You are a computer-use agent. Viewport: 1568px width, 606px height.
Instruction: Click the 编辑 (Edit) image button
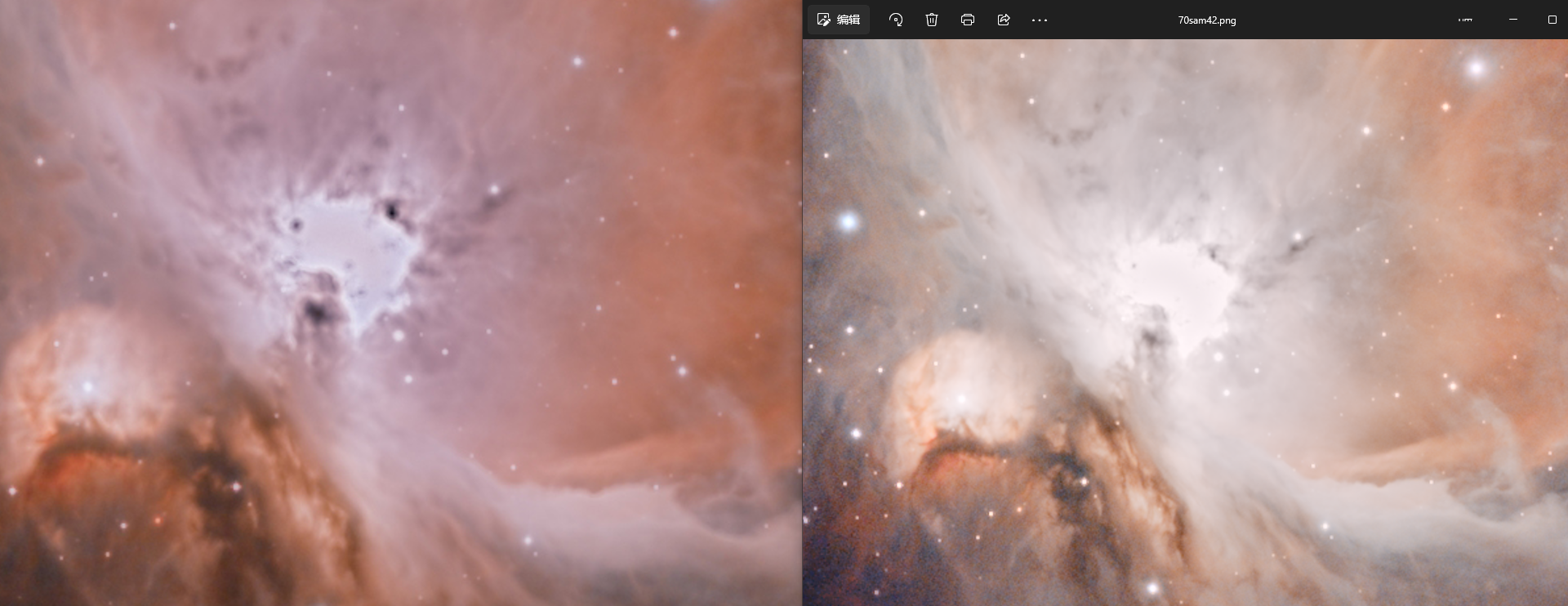(839, 20)
